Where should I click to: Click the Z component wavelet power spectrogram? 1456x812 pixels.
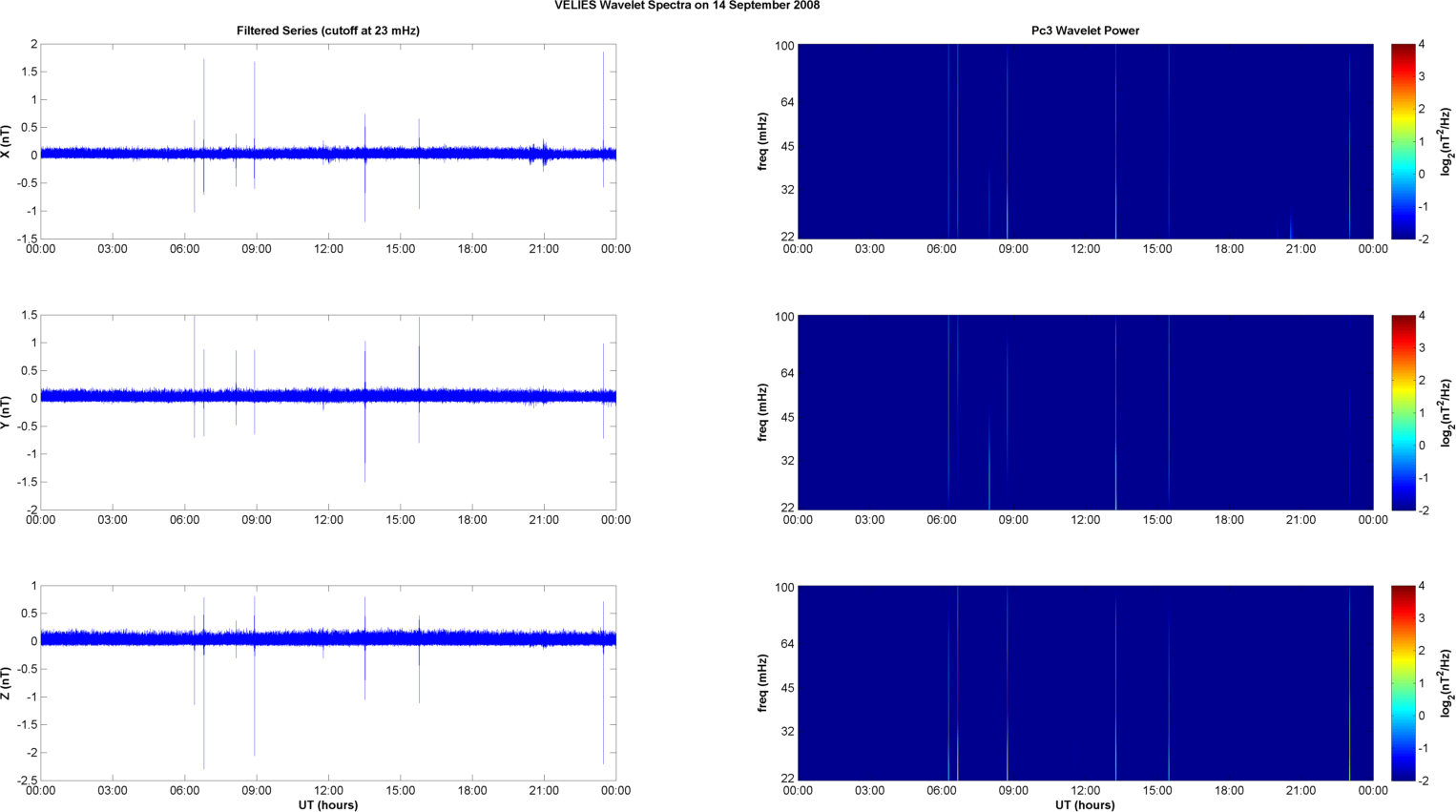pyautogui.click(x=1085, y=683)
